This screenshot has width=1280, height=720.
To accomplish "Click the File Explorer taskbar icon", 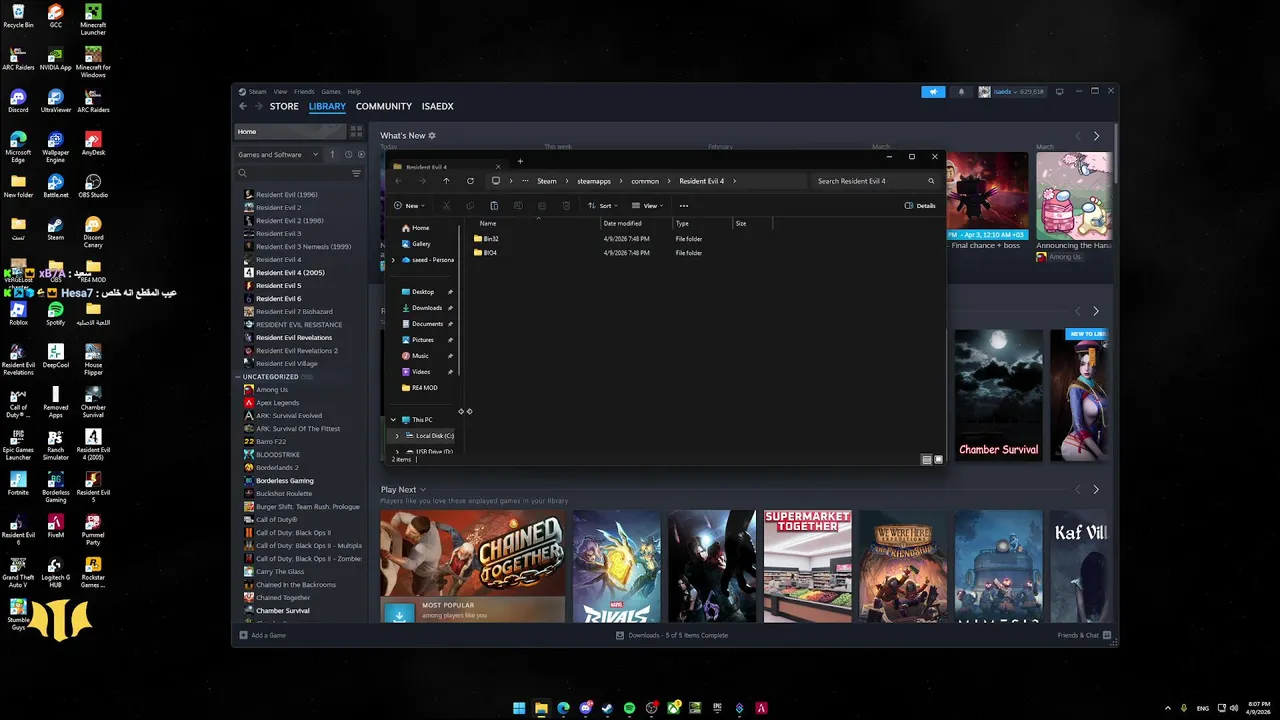I will pyautogui.click(x=541, y=708).
